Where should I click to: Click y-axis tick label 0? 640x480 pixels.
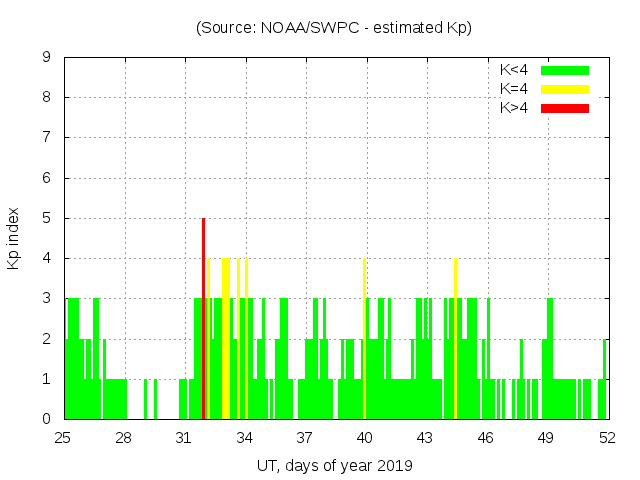coord(47,419)
